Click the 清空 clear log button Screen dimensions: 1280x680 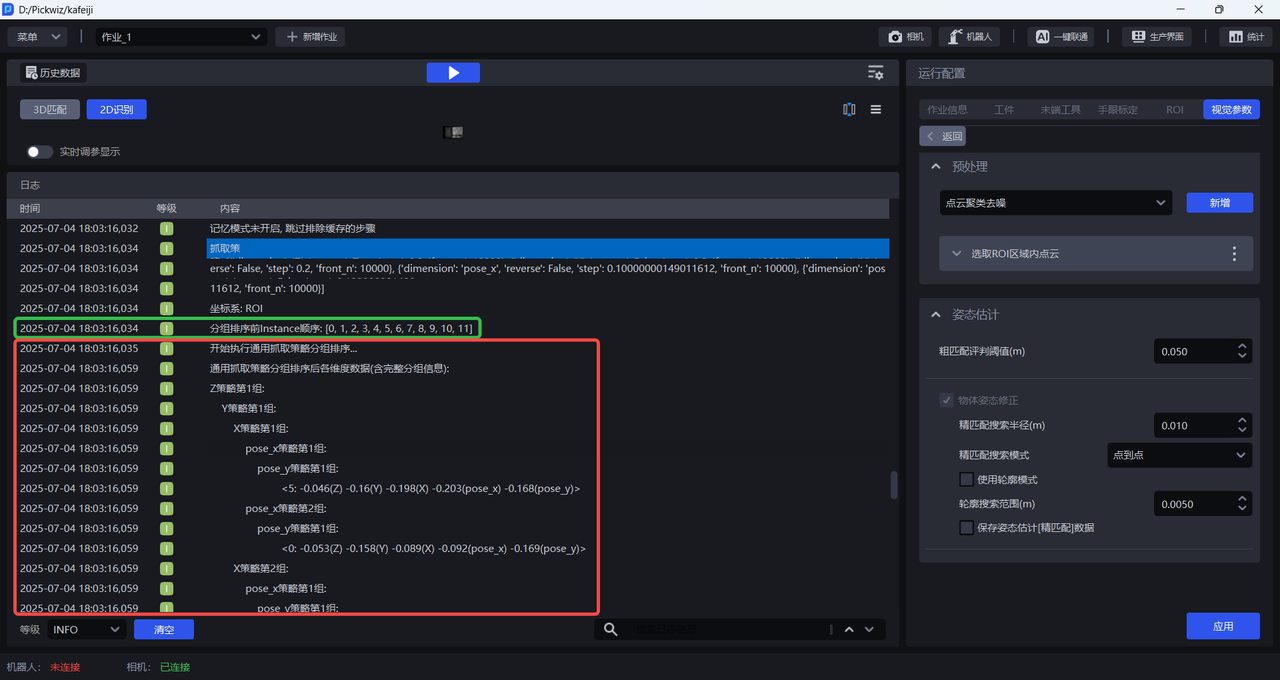(x=163, y=629)
